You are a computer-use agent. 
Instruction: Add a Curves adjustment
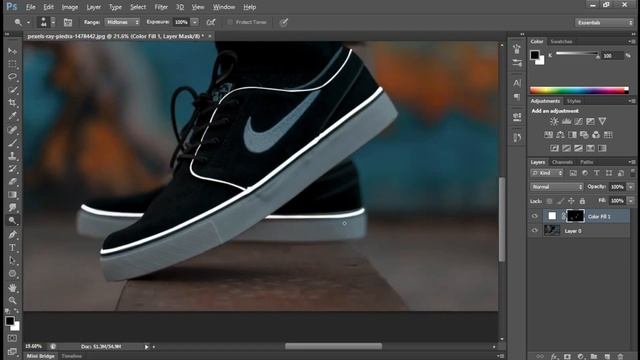[x=578, y=121]
